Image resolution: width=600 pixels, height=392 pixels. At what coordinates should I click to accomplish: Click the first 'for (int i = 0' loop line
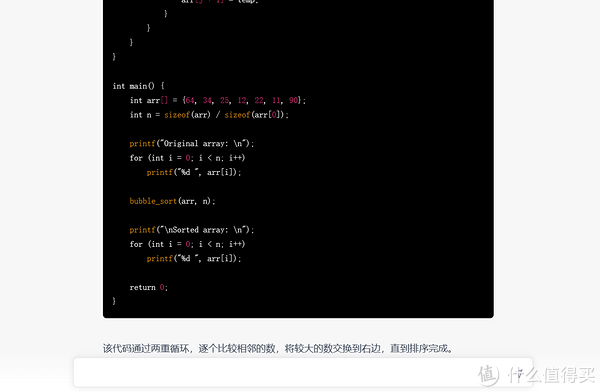click(187, 158)
